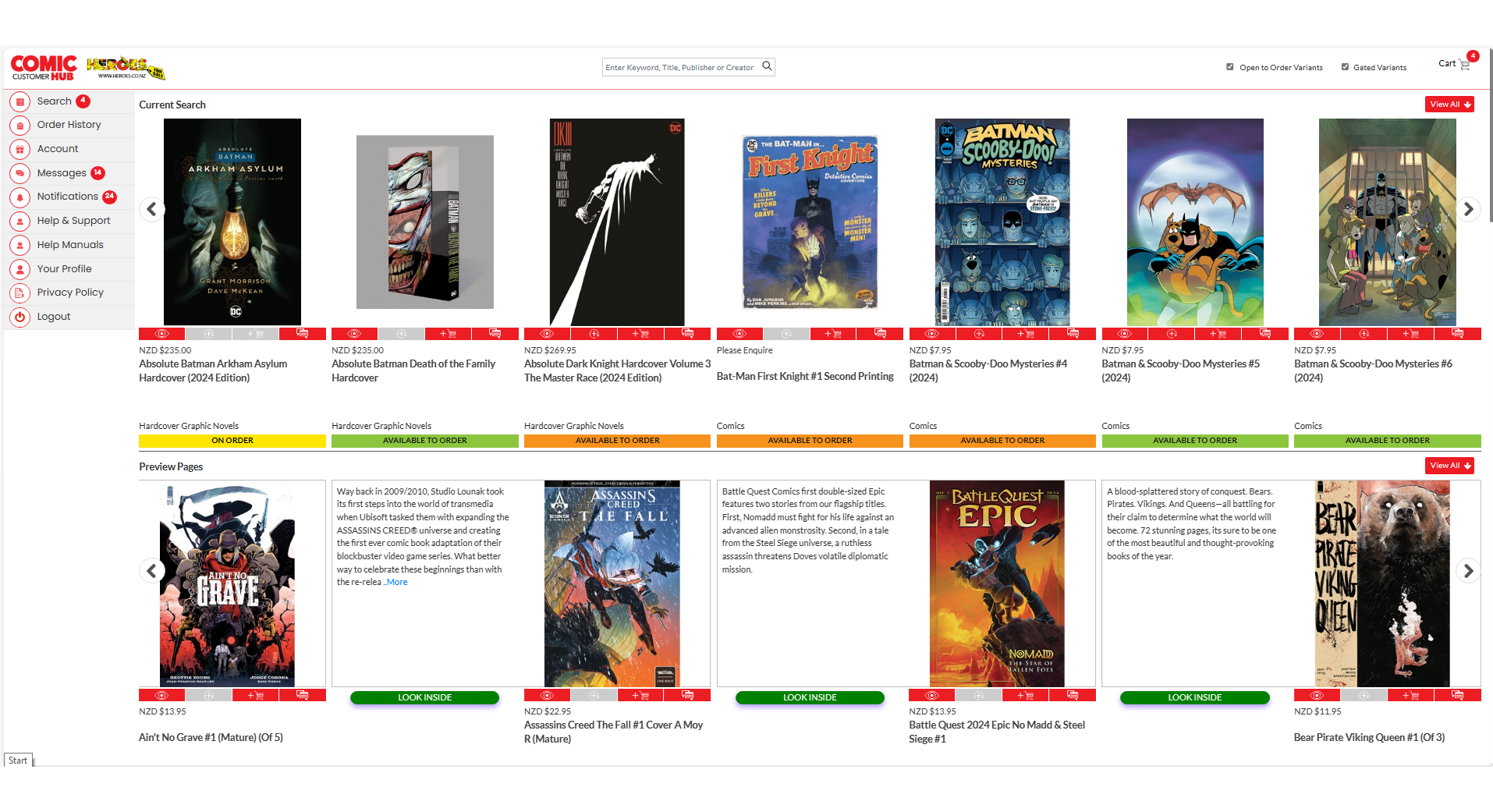The width and height of the screenshot is (1493, 812).
Task: Open the shopping Cart
Action: [1455, 63]
